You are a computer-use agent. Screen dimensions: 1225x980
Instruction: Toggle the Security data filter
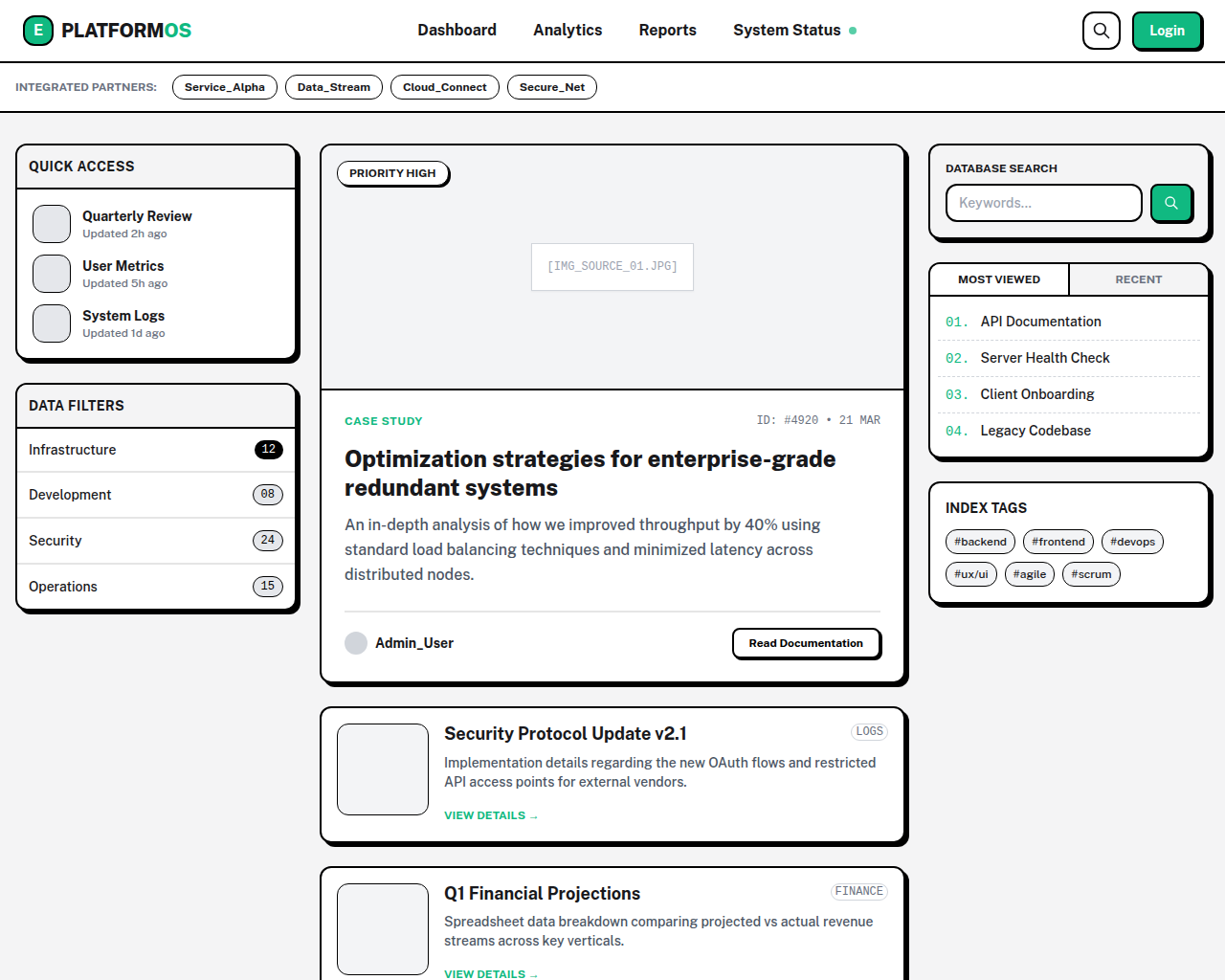click(x=156, y=541)
